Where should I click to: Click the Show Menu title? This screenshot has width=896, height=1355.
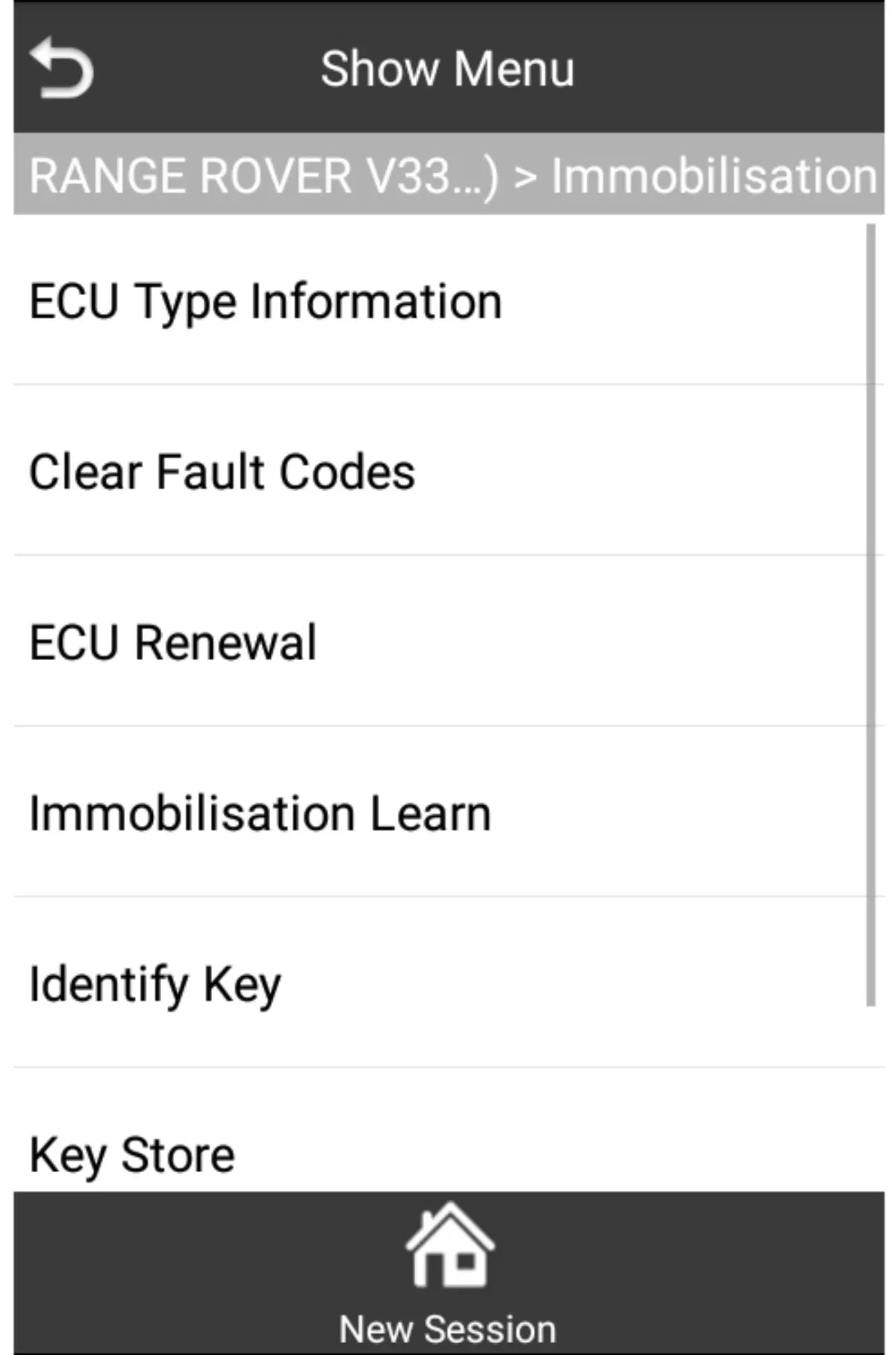tap(447, 68)
